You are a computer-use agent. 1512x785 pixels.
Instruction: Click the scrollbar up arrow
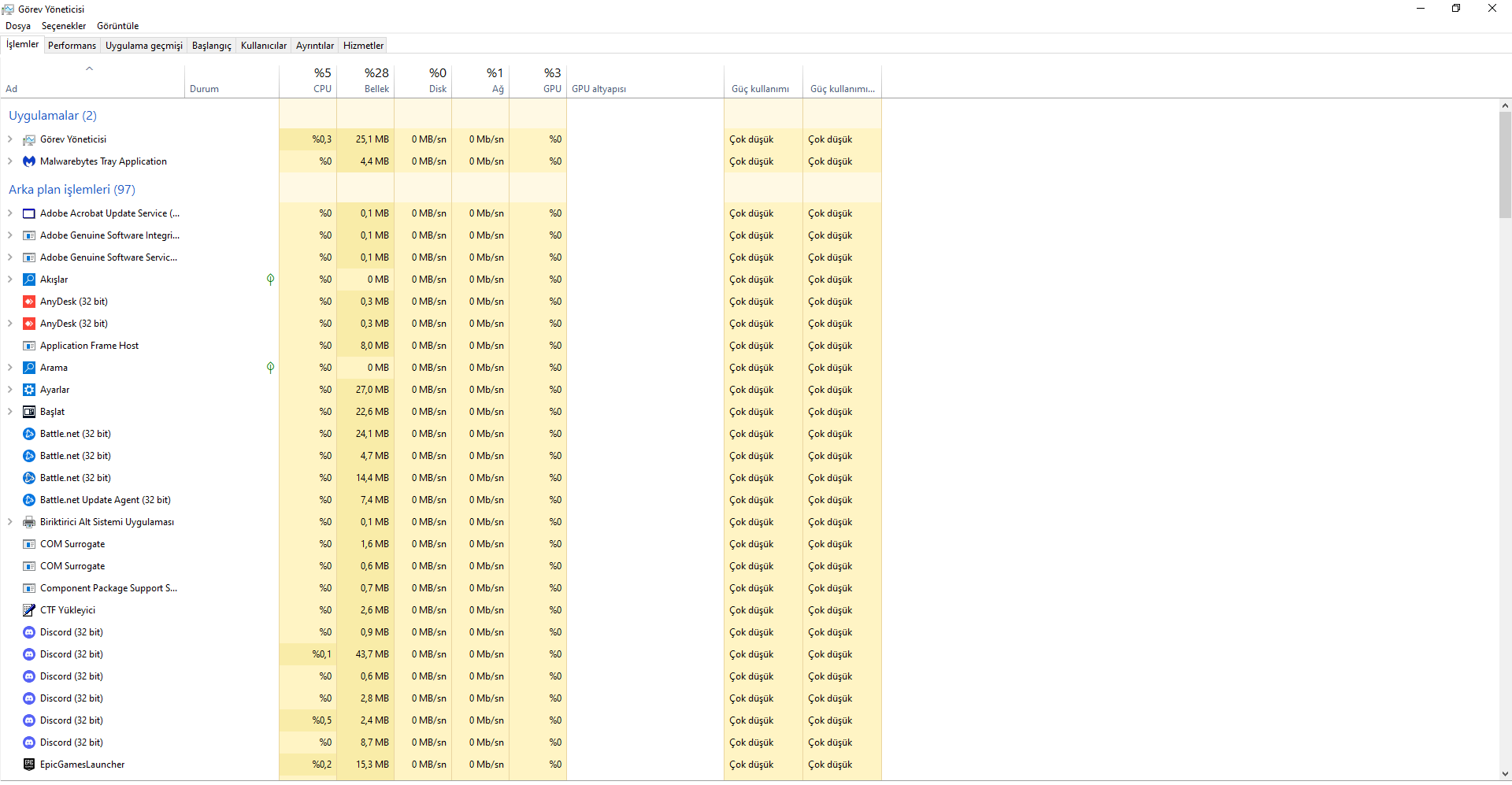coord(1505,106)
